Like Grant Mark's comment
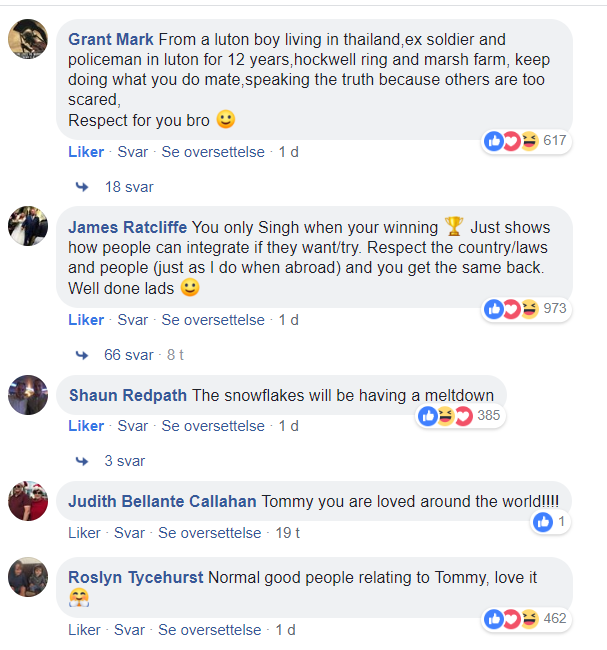The width and height of the screenshot is (607, 650). point(86,152)
